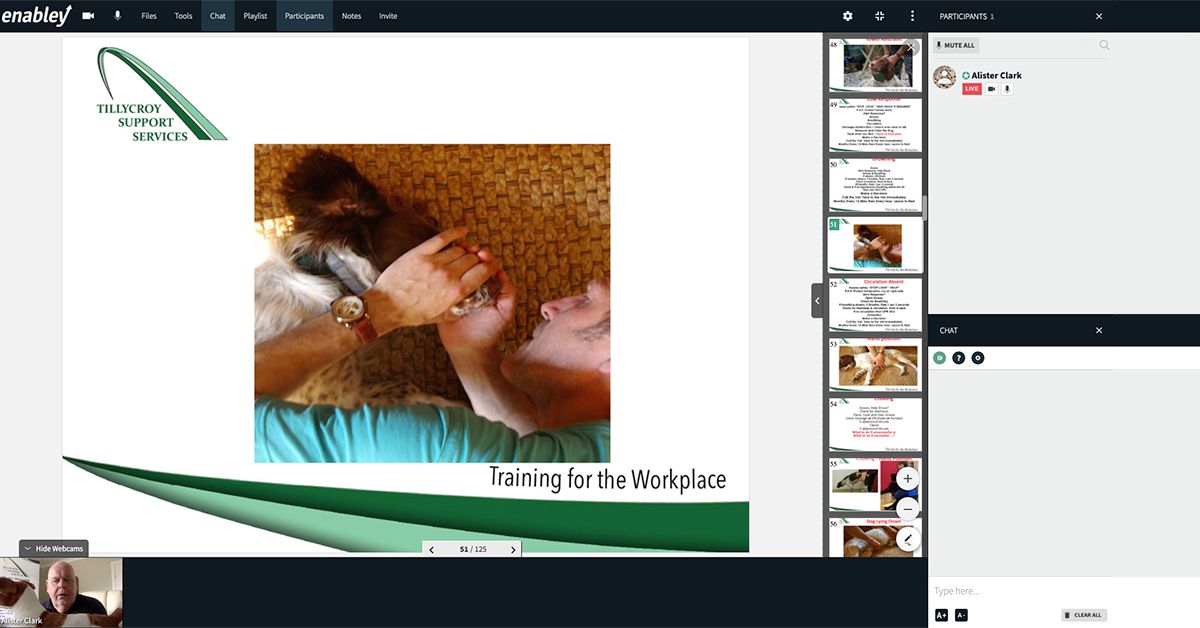This screenshot has width=1200, height=628.
Task: Toggle Alister Clark's webcam icon
Action: click(x=992, y=89)
